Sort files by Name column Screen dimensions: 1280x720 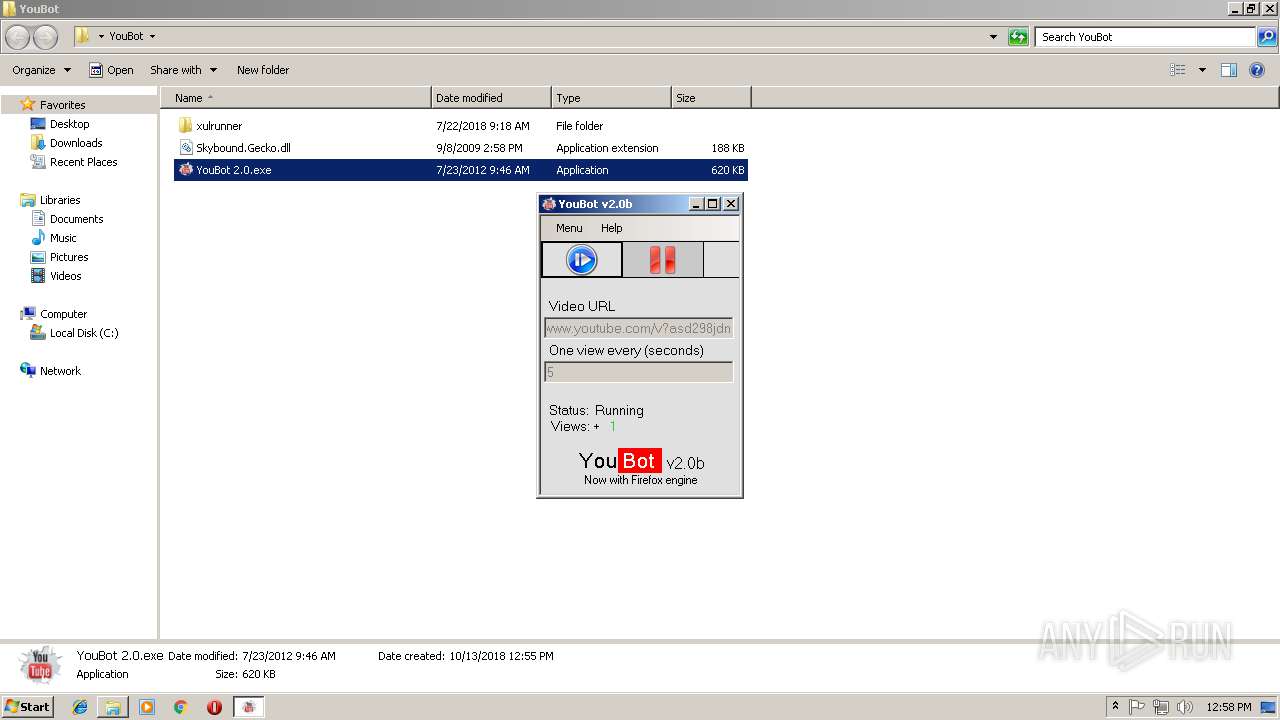tap(296, 98)
